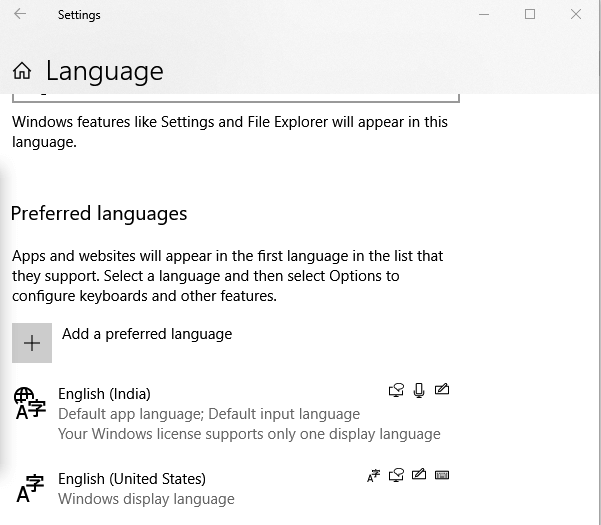Click the plus icon to add a language
The width and height of the screenshot is (601, 525).
click(x=32, y=343)
